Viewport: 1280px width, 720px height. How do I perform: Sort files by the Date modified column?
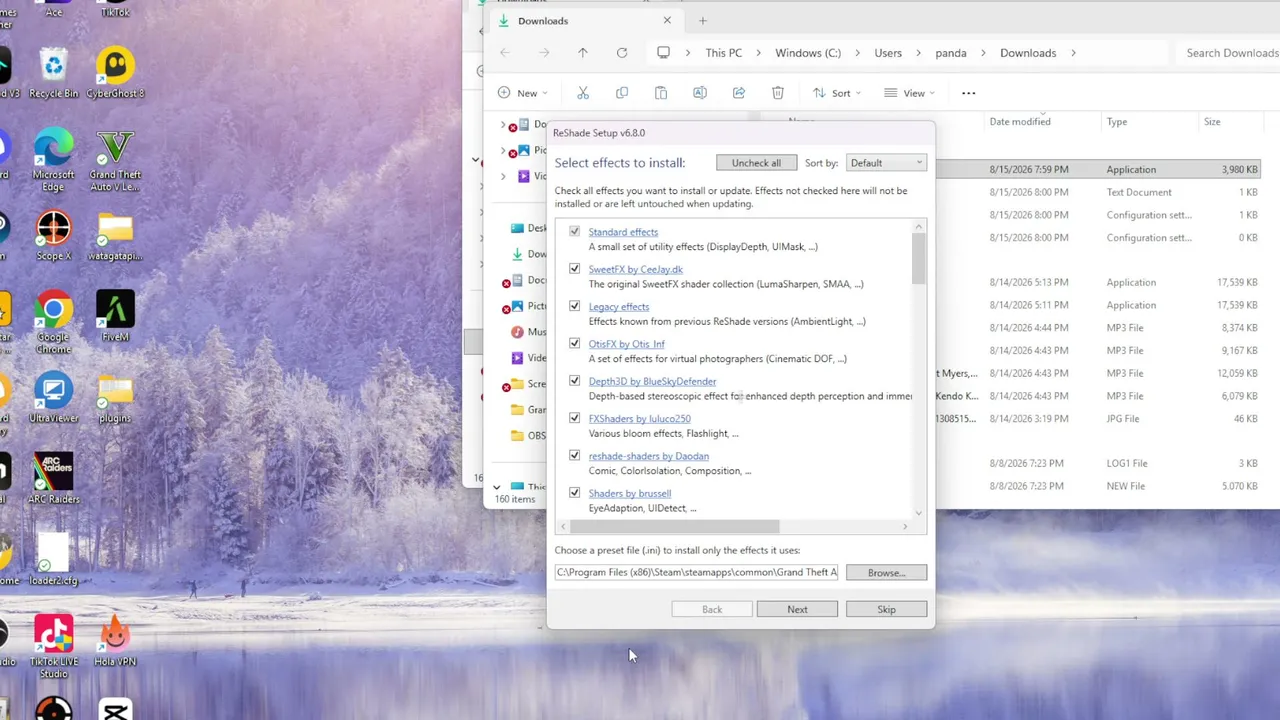coord(1020,122)
